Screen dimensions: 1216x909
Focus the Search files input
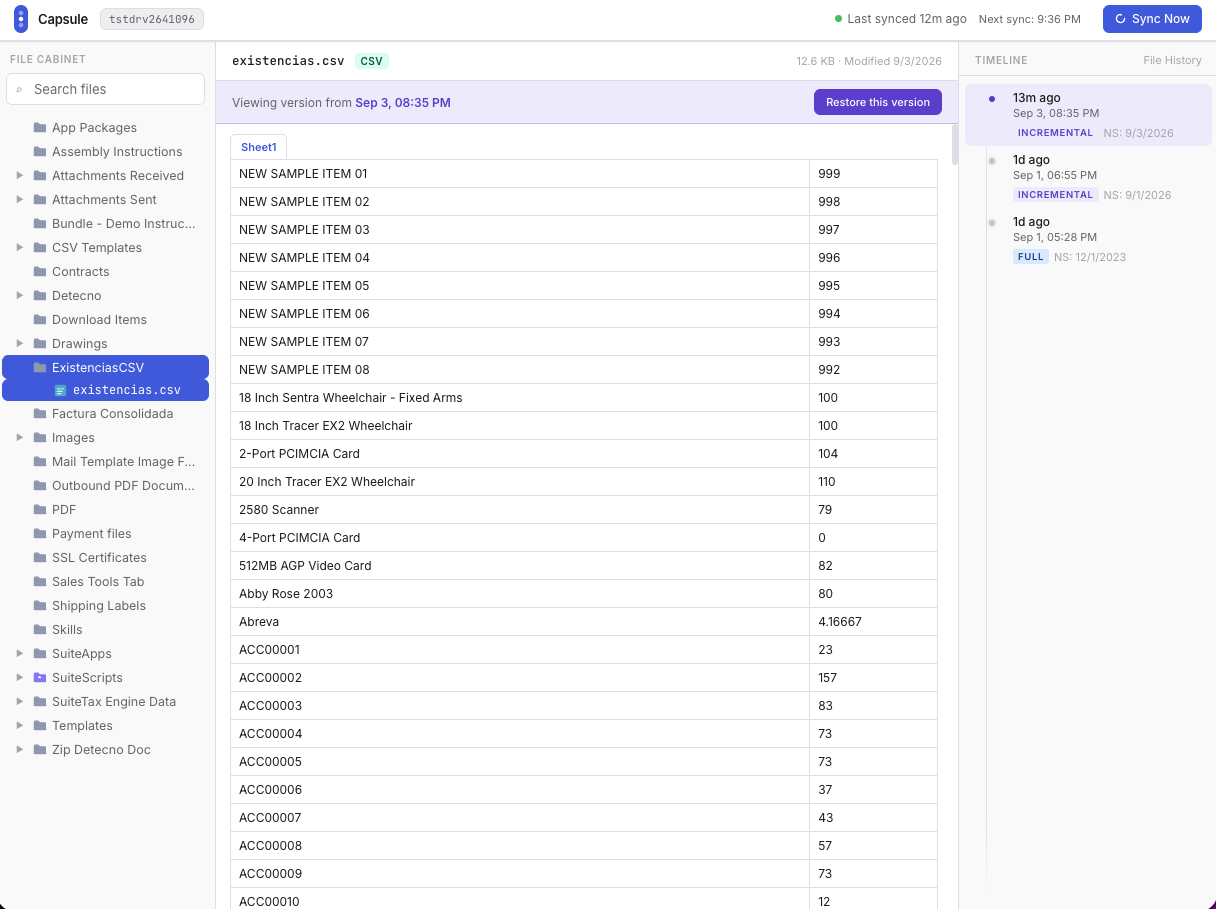coord(105,89)
